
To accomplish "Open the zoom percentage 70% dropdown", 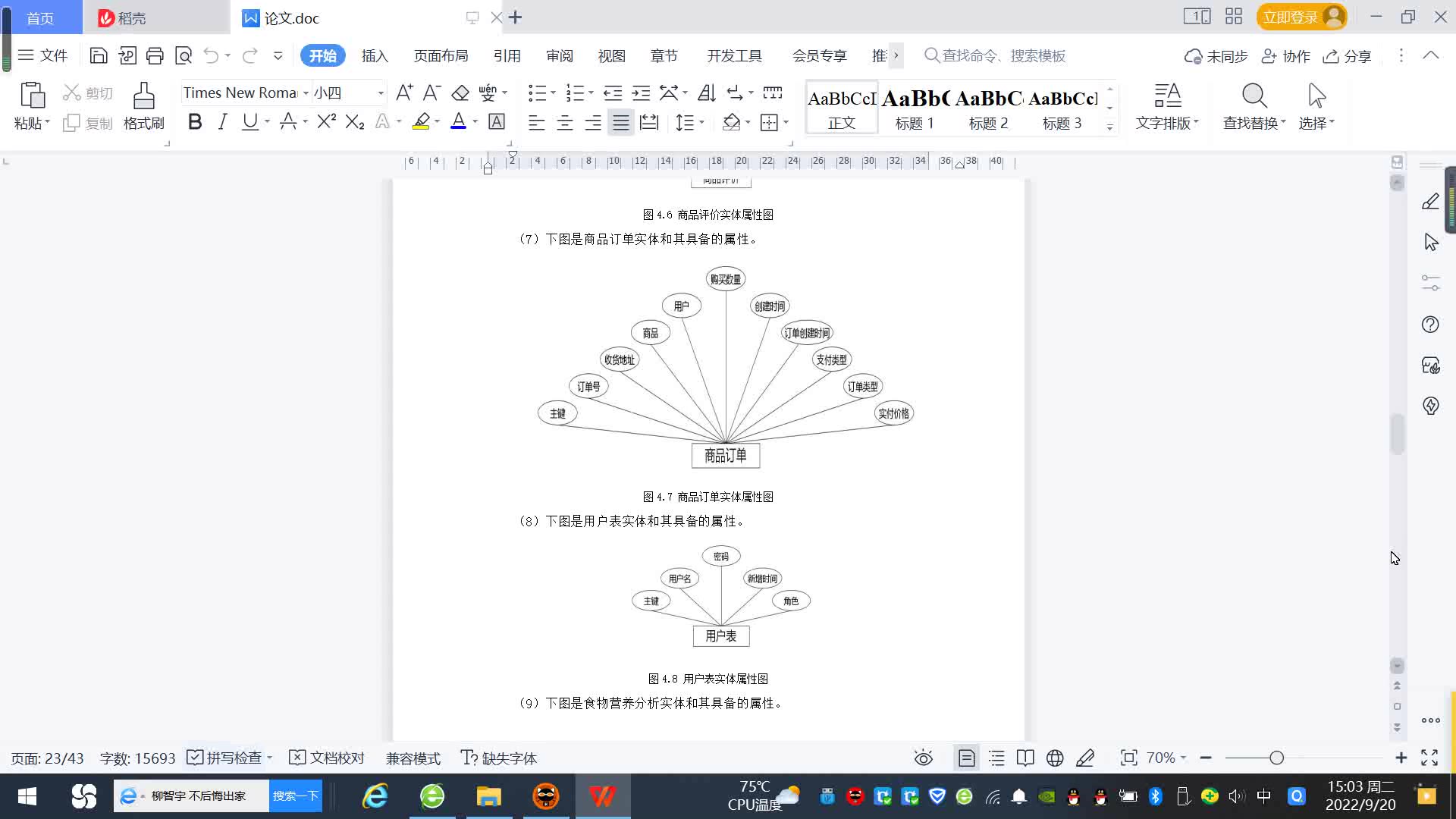I will 1166,758.
